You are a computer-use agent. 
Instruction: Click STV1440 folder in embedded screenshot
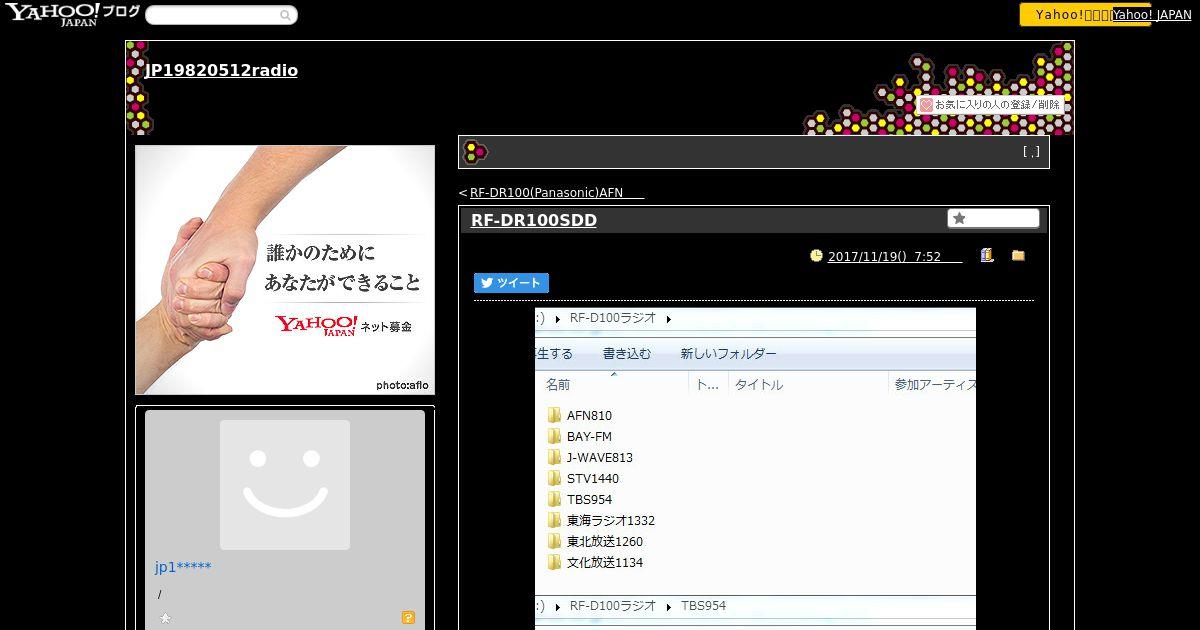click(583, 479)
